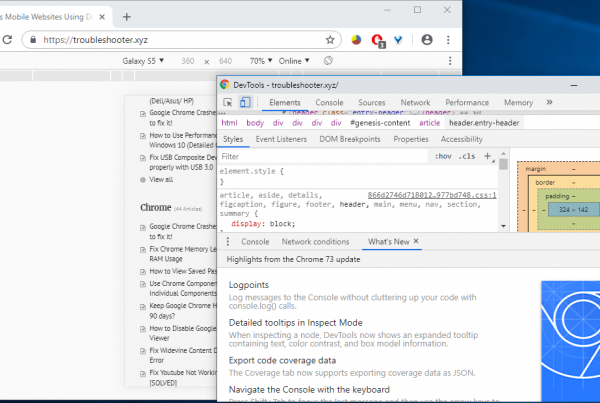Open the Online throttling dropdown
The image size is (600, 403).
pos(294,61)
